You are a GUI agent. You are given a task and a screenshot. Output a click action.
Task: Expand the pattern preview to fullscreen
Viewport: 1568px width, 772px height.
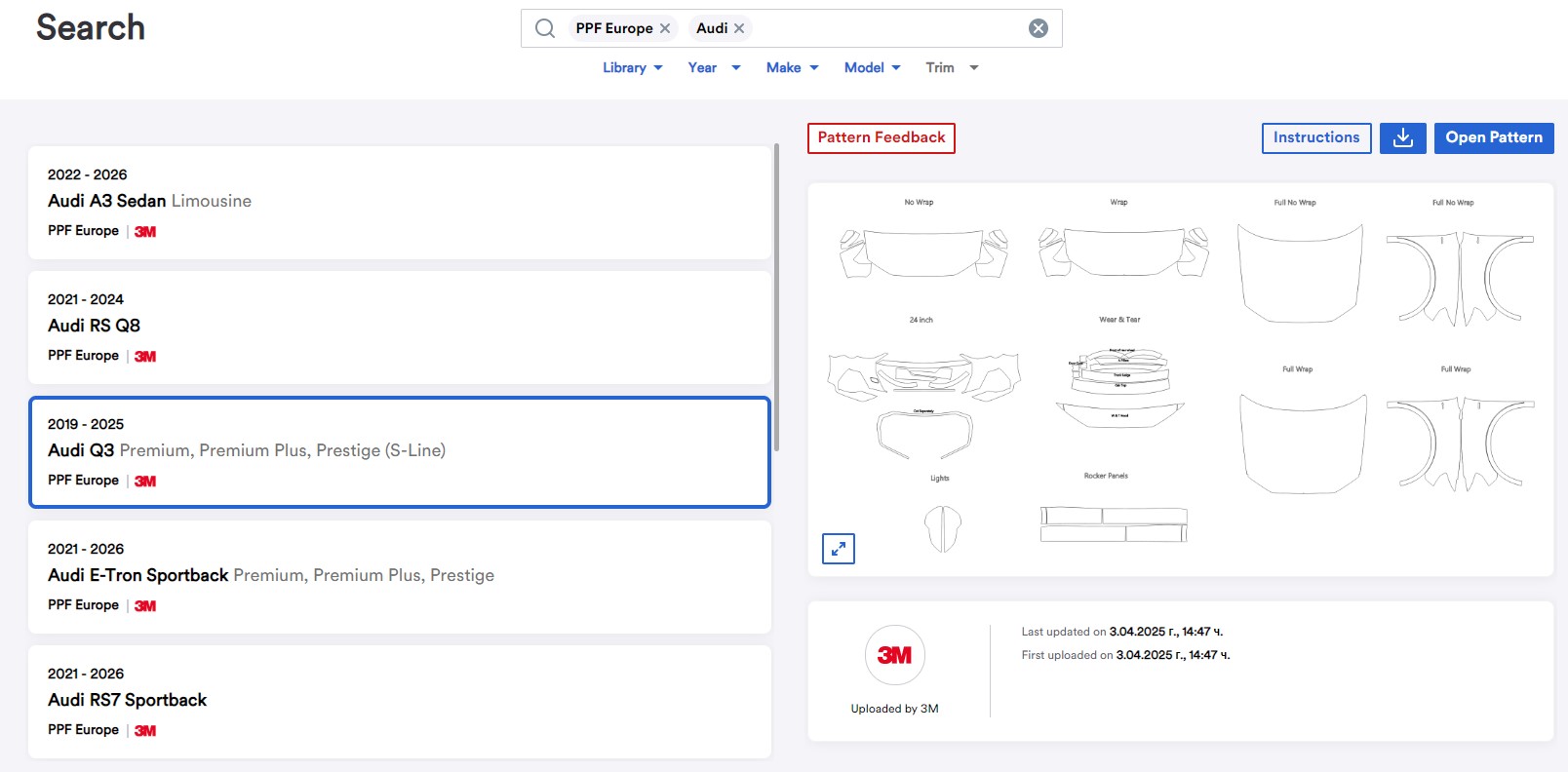tap(839, 549)
